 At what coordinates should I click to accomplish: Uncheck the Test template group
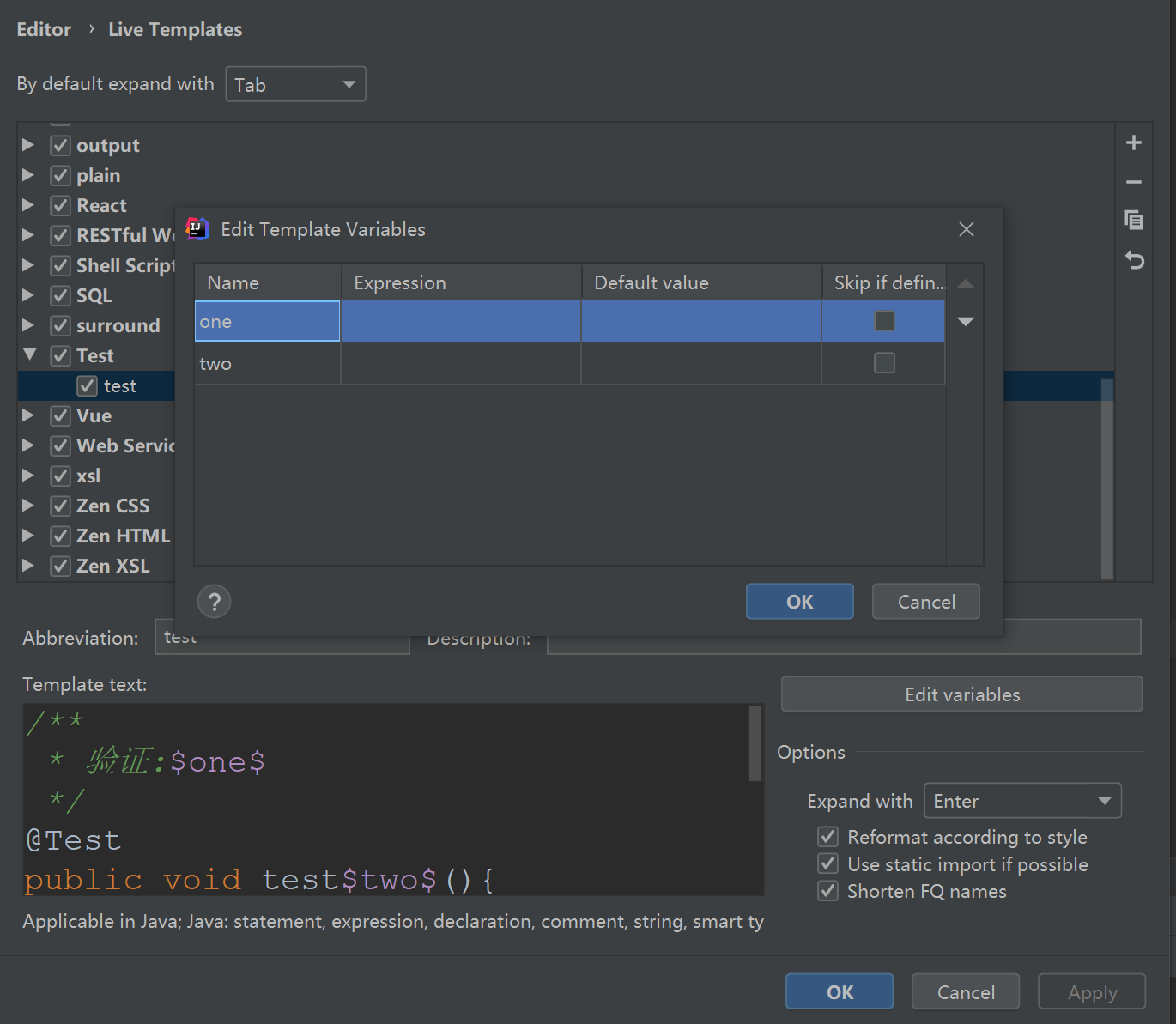[x=60, y=355]
